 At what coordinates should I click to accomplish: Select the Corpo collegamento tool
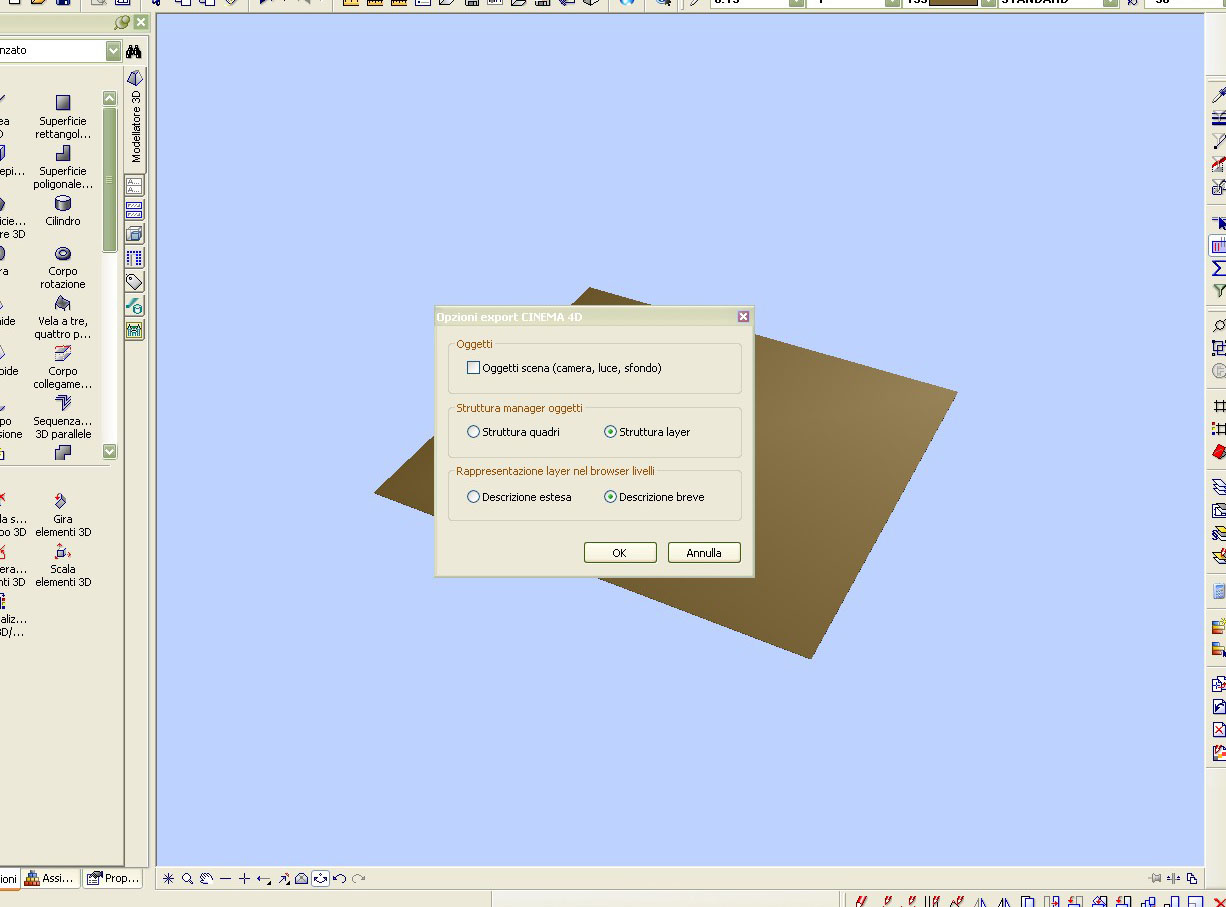point(63,366)
